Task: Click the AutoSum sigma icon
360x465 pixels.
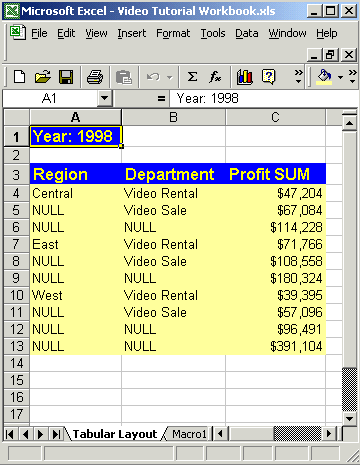Action: coord(192,77)
